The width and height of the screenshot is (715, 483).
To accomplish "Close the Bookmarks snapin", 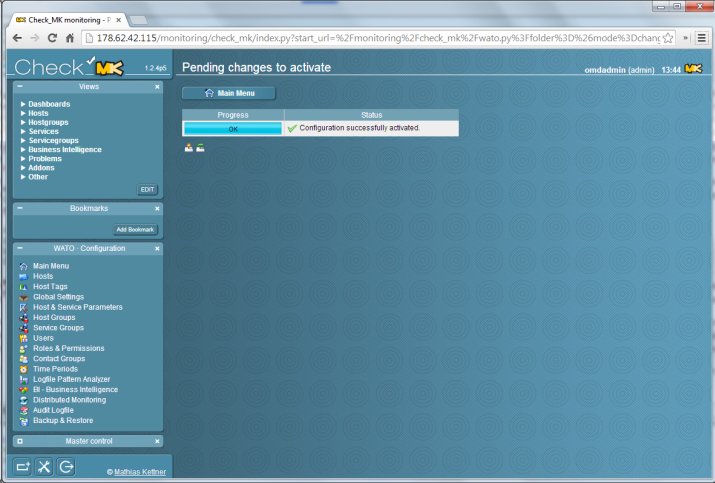I will pyautogui.click(x=157, y=208).
